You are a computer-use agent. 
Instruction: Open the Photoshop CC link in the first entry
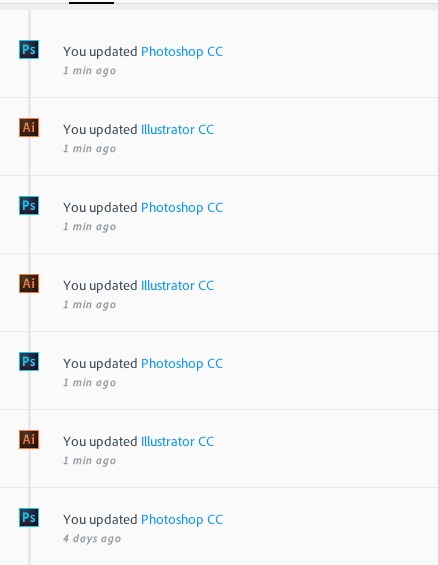click(182, 52)
